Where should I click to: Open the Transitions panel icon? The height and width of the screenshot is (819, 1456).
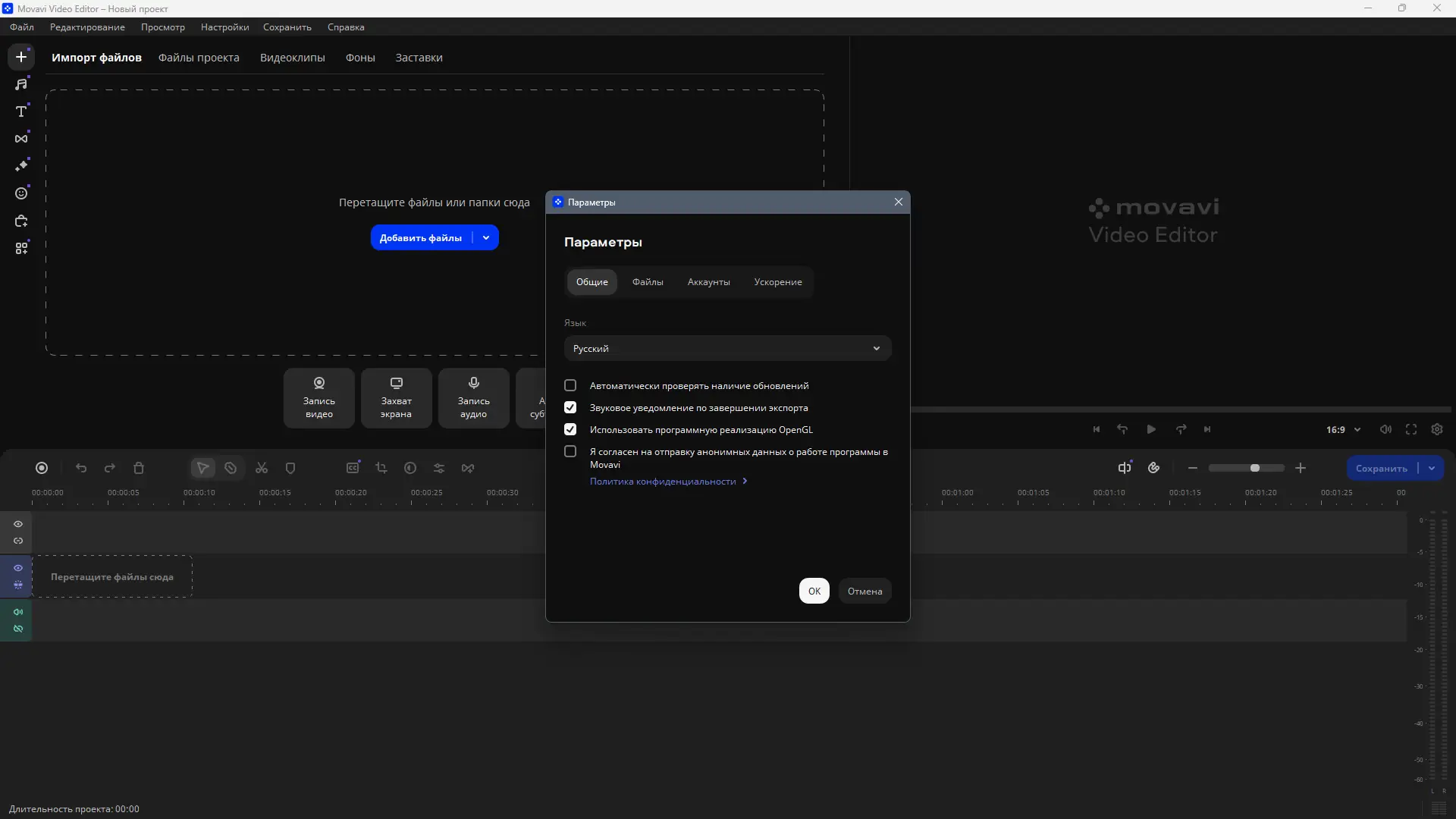(21, 139)
